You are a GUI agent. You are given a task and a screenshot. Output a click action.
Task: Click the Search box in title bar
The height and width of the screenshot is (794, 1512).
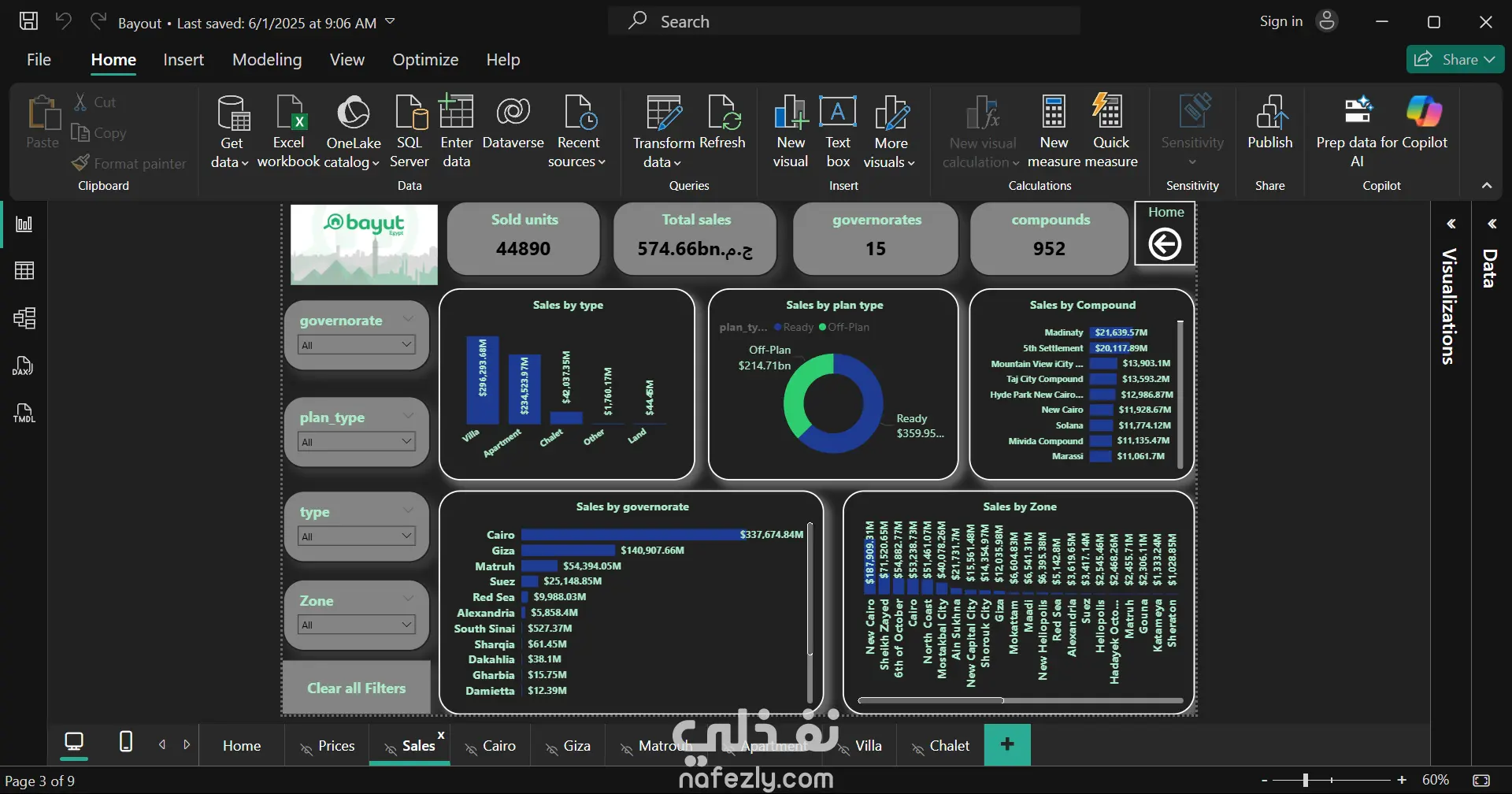point(844,21)
